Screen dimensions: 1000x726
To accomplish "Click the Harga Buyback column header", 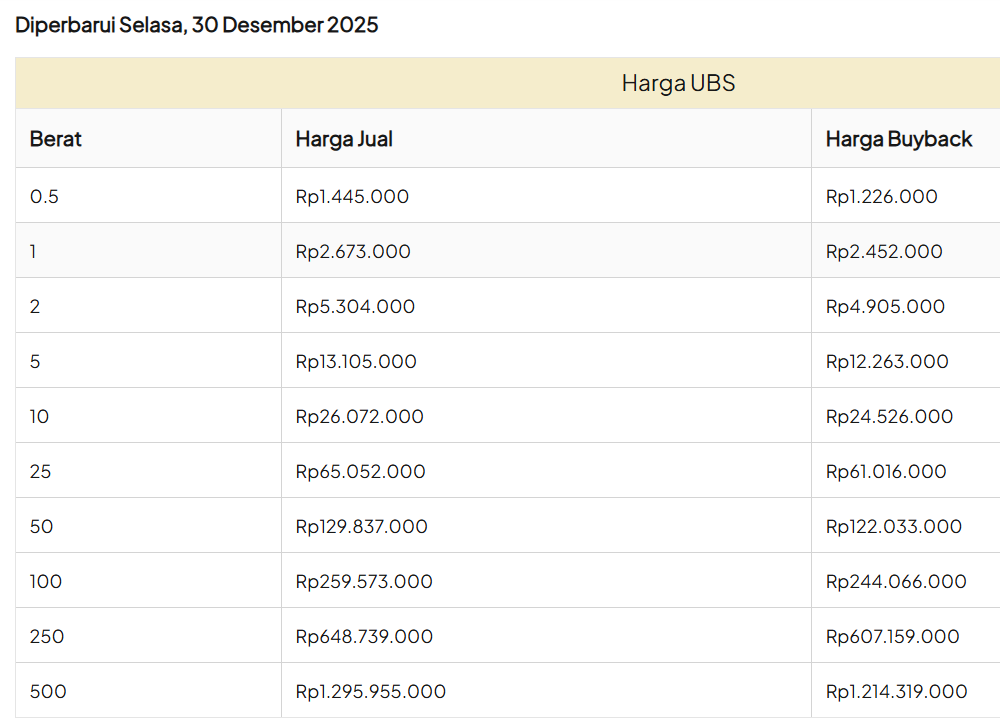I will click(898, 139).
